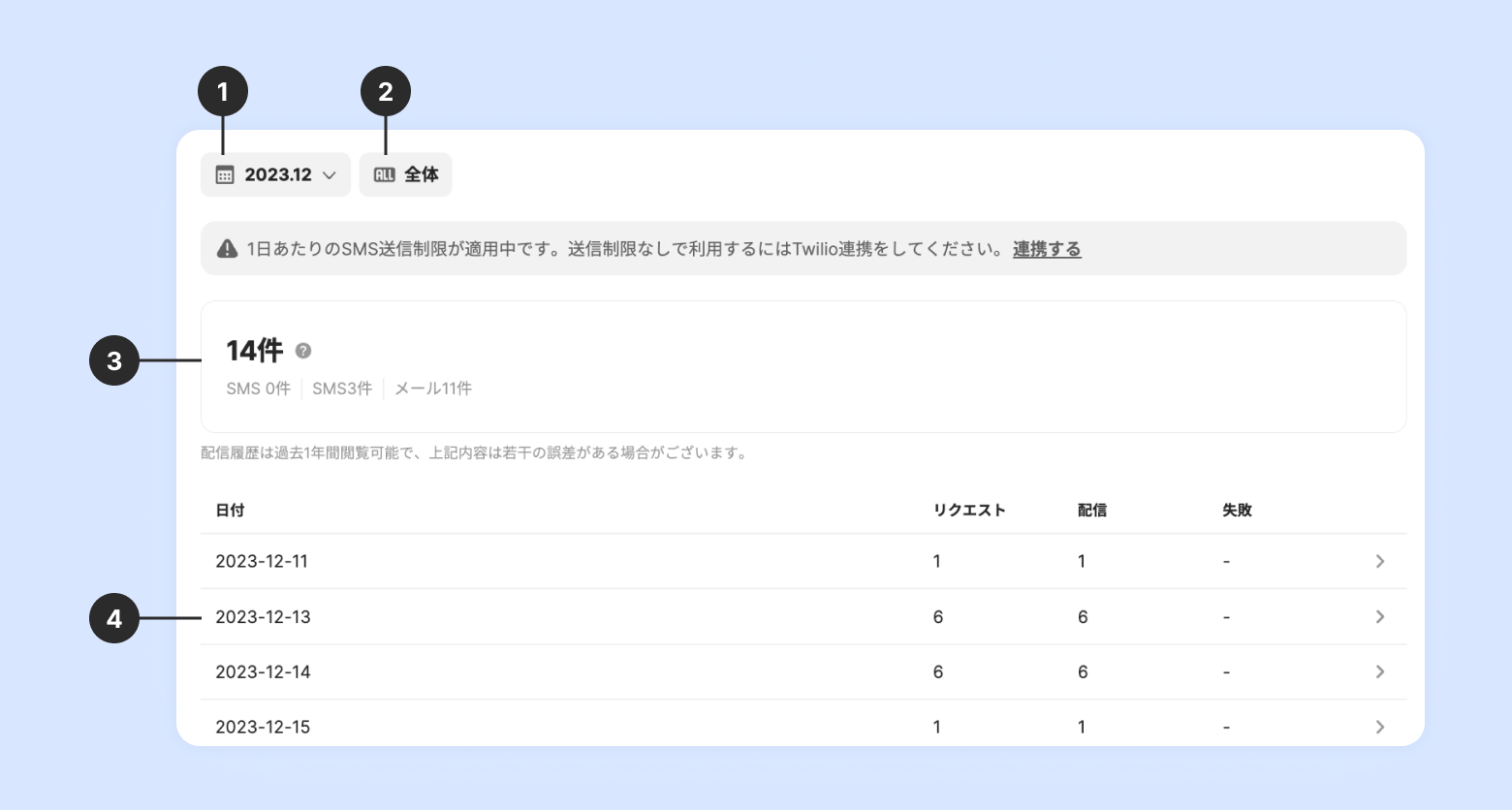The image size is (1512, 810).
Task: Click the SMS送信制限 notice message text
Action: click(x=625, y=249)
